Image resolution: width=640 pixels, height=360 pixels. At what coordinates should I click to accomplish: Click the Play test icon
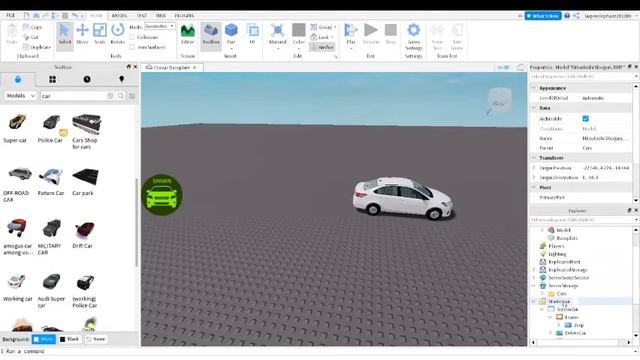click(x=351, y=31)
